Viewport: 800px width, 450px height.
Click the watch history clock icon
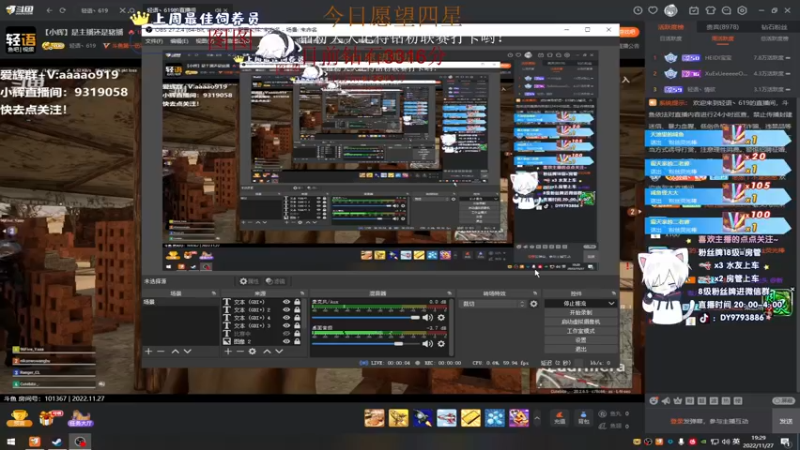638,10
